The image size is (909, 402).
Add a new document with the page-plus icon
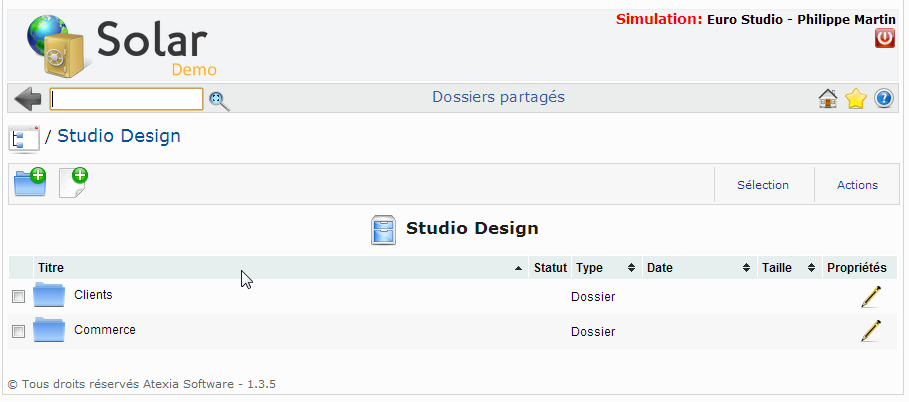pos(74,182)
